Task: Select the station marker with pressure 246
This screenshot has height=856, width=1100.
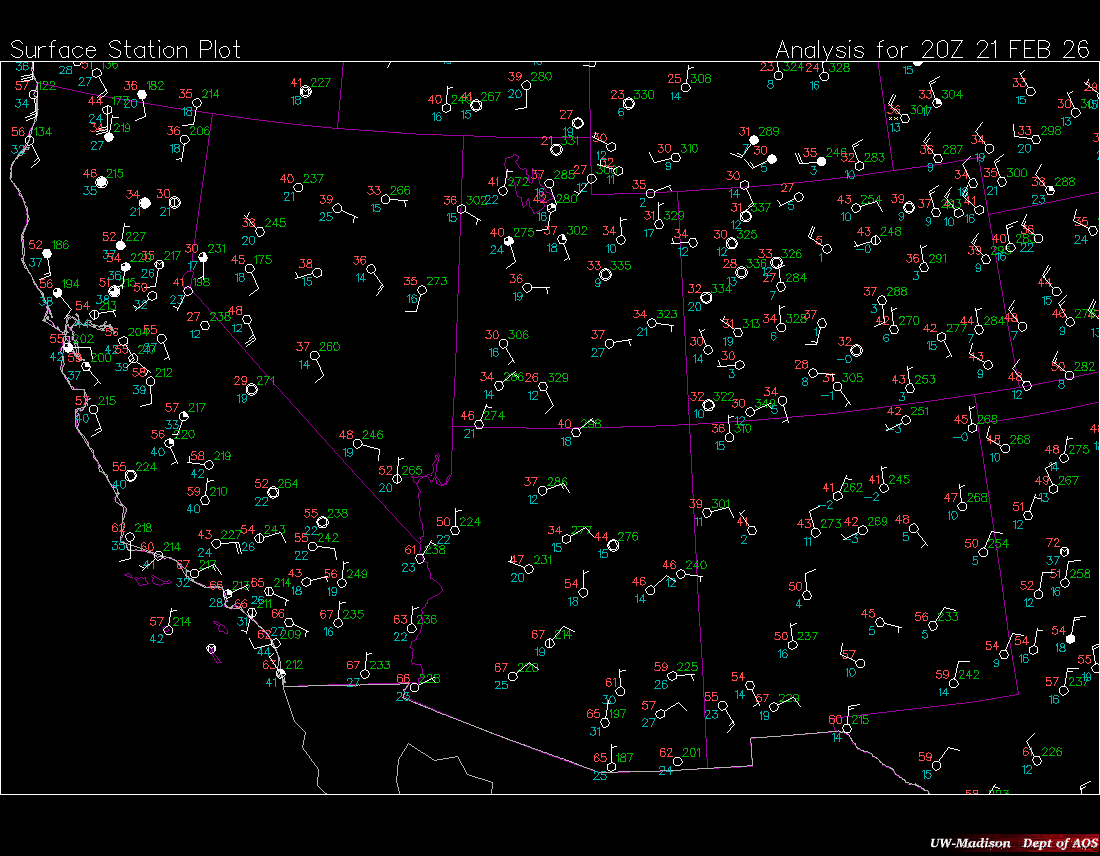Action: 359,443
